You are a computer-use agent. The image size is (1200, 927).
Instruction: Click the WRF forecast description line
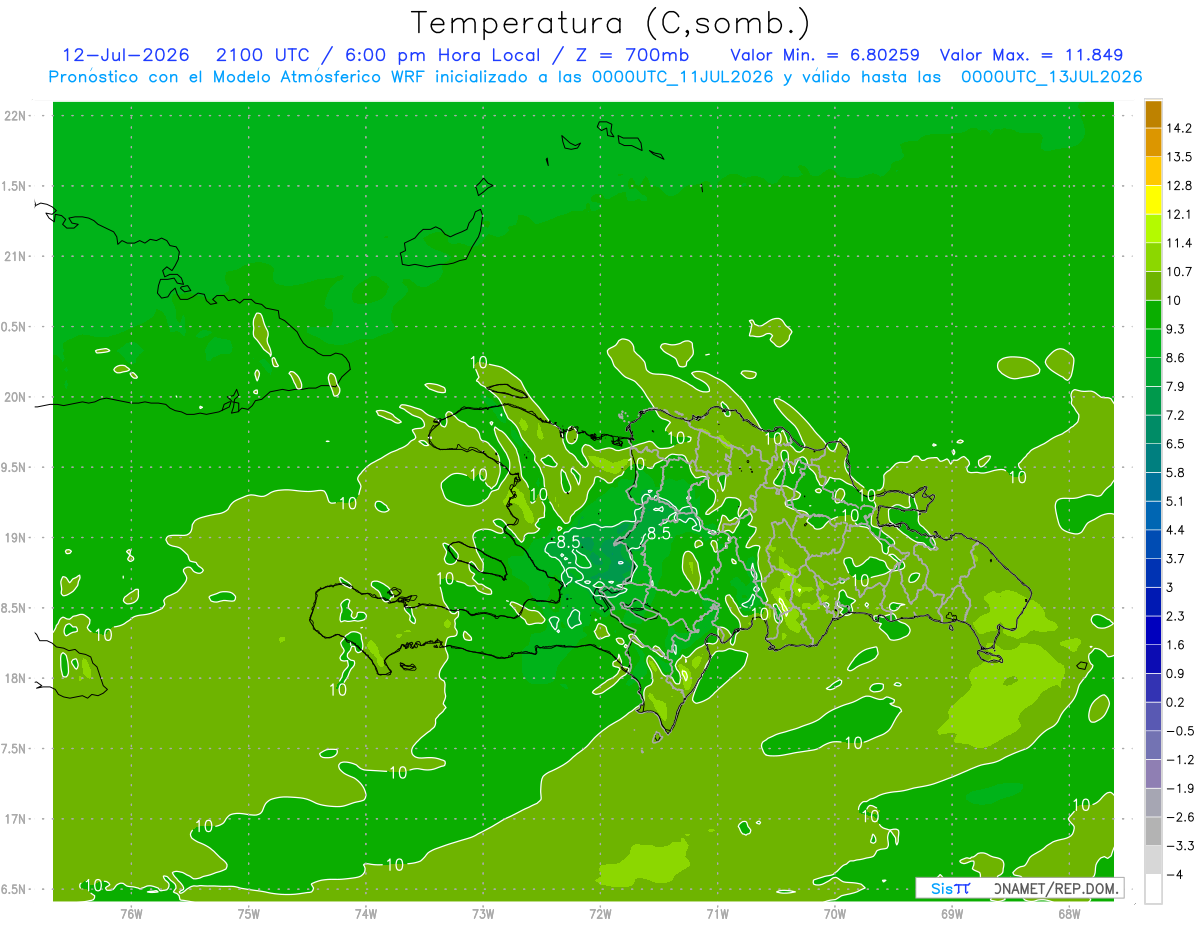tap(595, 77)
